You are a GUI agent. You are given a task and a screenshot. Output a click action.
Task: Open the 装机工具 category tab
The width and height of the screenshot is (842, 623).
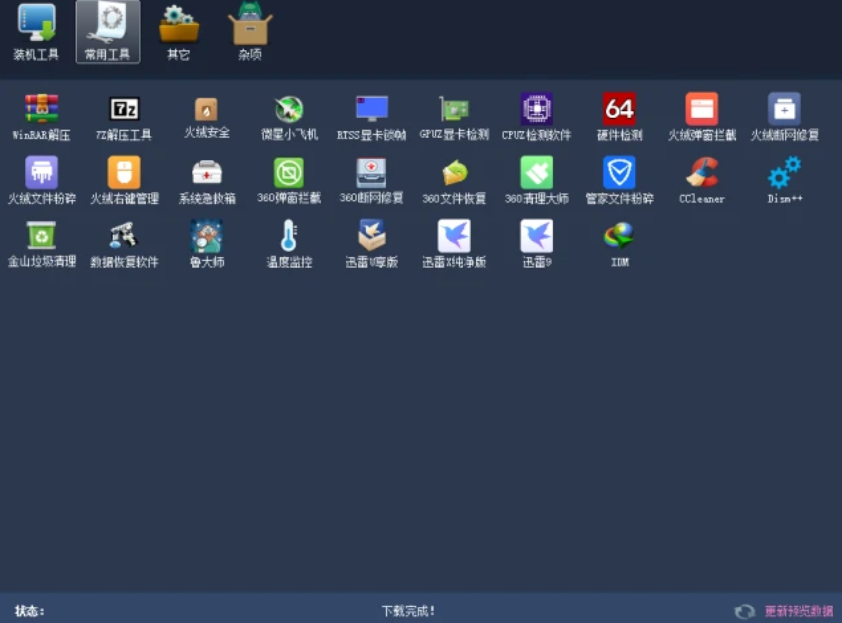pyautogui.click(x=36, y=32)
